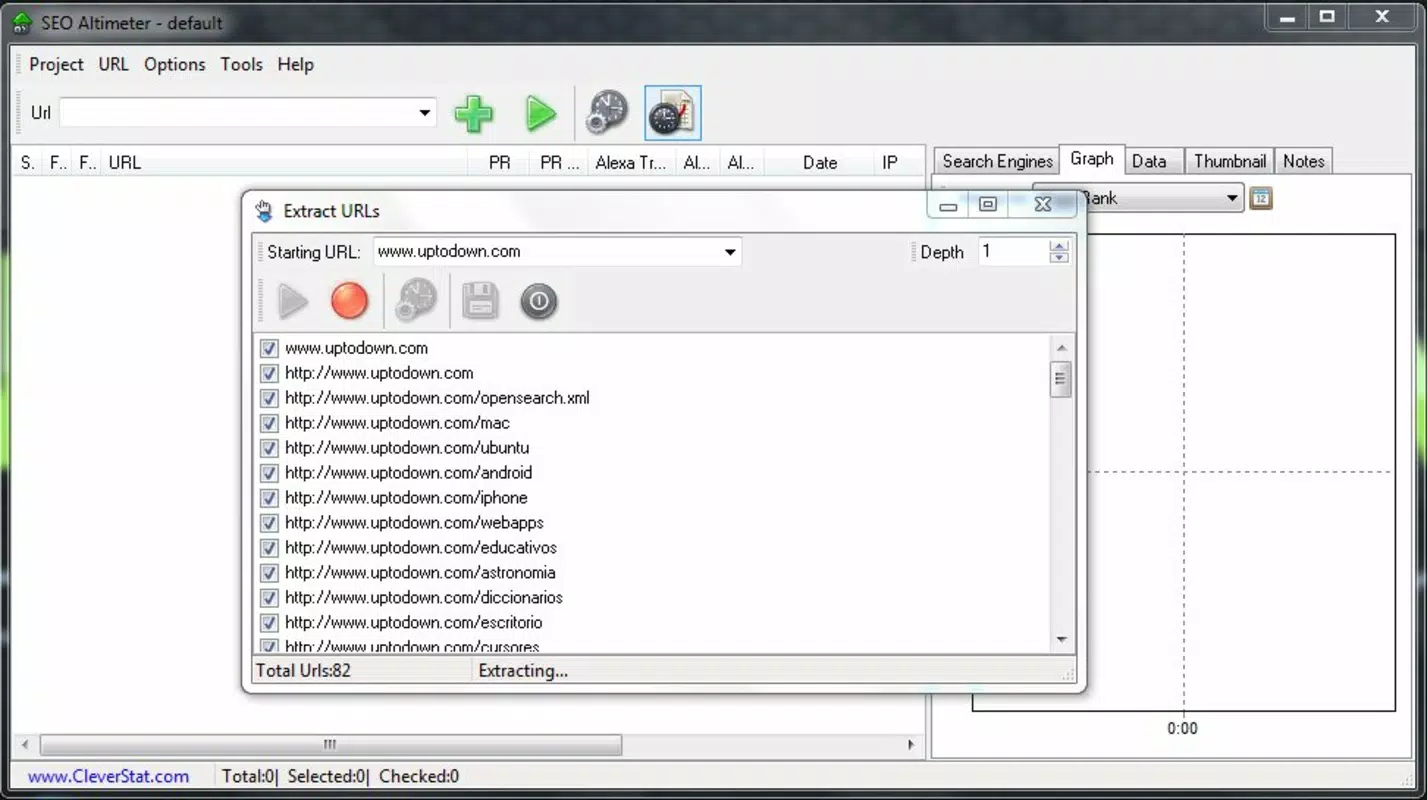
Task: Toggle the uptodown.com/android checkbox
Action: [x=269, y=473]
